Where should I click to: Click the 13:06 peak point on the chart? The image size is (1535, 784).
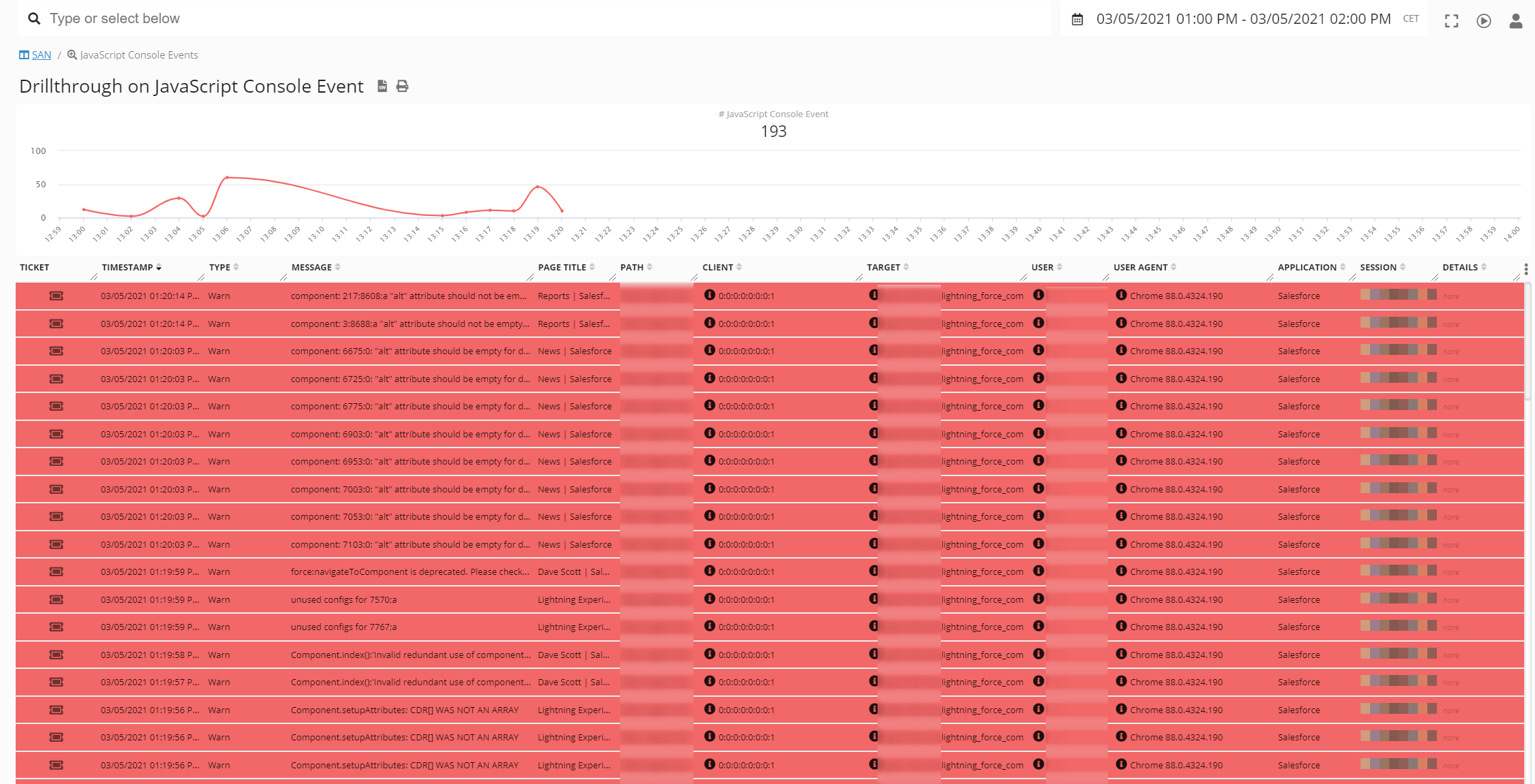(x=227, y=177)
